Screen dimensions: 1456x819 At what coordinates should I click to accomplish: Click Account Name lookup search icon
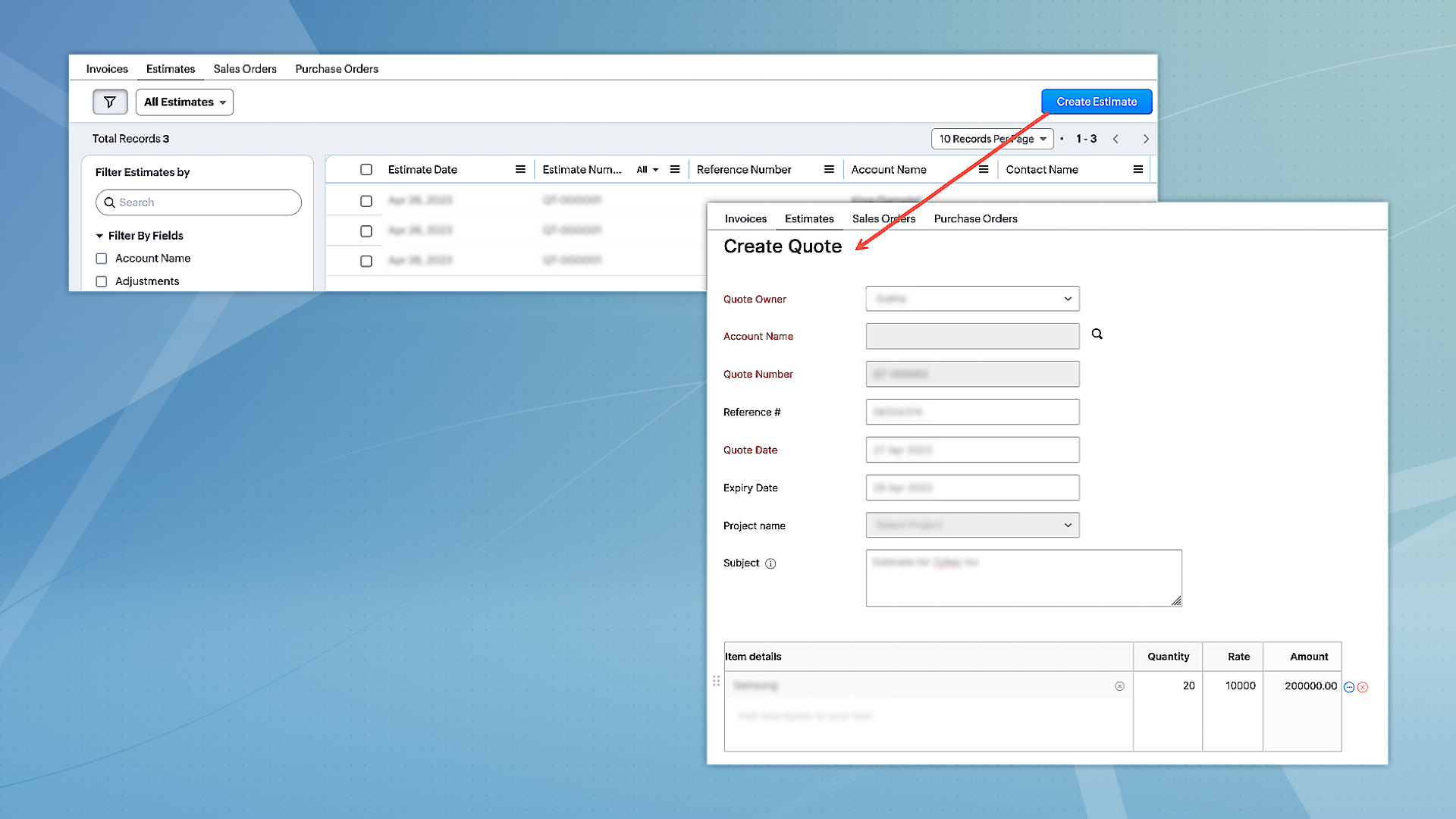click(x=1097, y=334)
